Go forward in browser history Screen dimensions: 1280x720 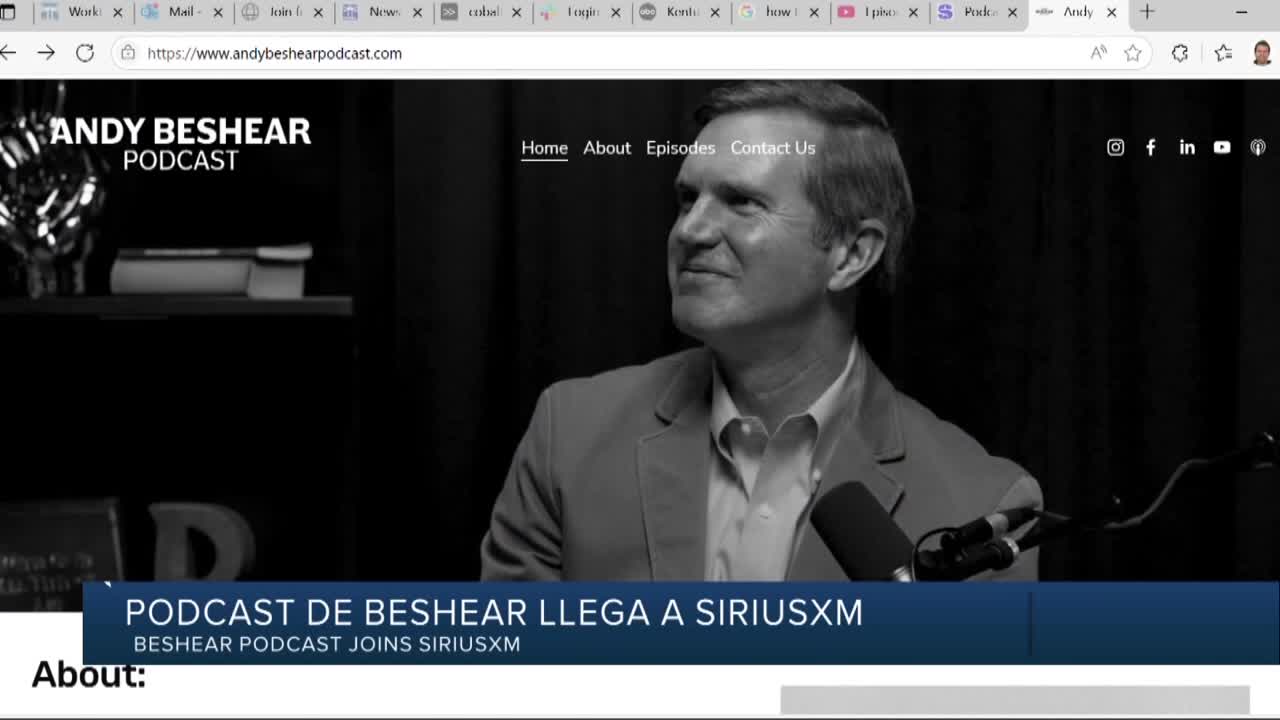tap(46, 53)
